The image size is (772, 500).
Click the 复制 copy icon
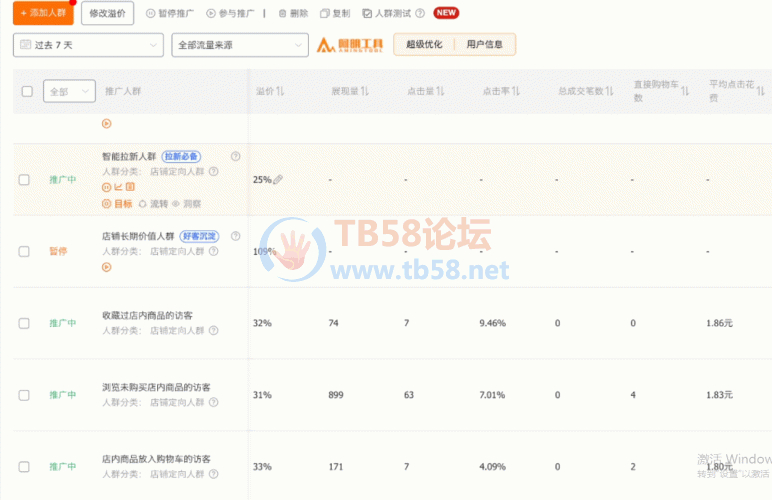click(x=324, y=14)
